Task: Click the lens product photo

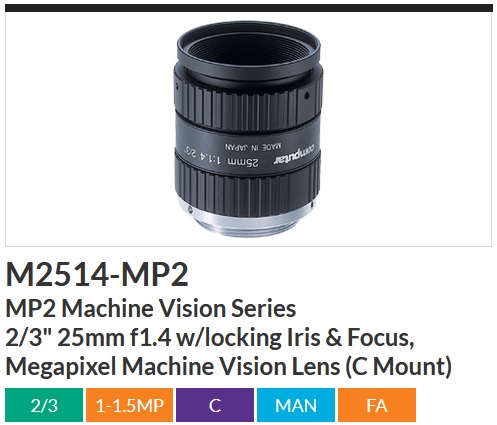Action: tap(248, 129)
